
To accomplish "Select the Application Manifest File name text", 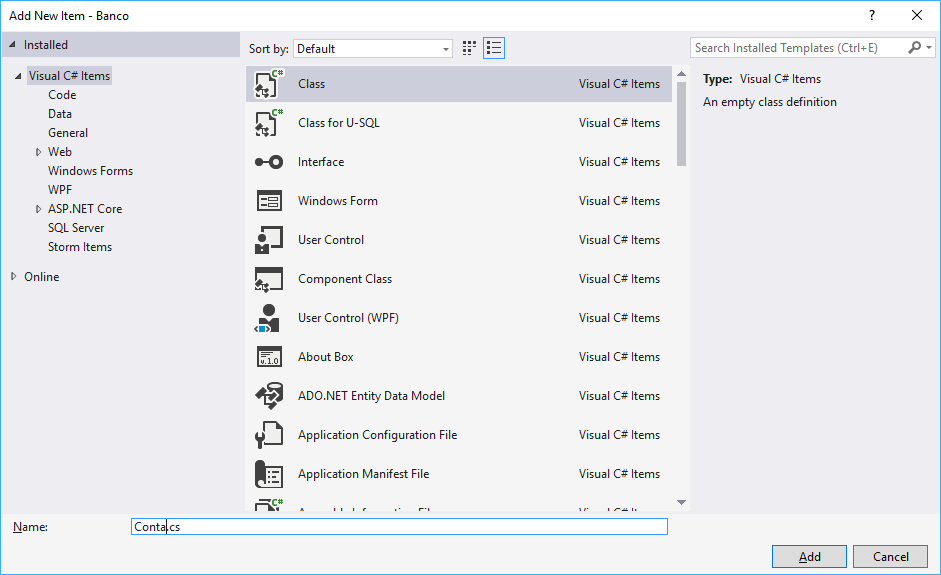I will [x=364, y=474].
